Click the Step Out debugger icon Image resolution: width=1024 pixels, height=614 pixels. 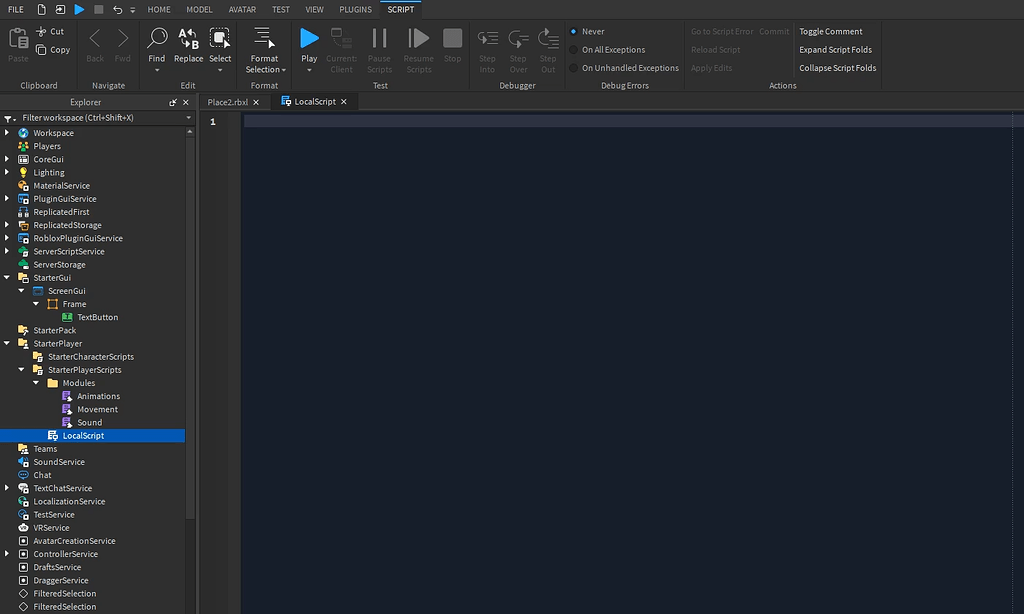tap(548, 39)
